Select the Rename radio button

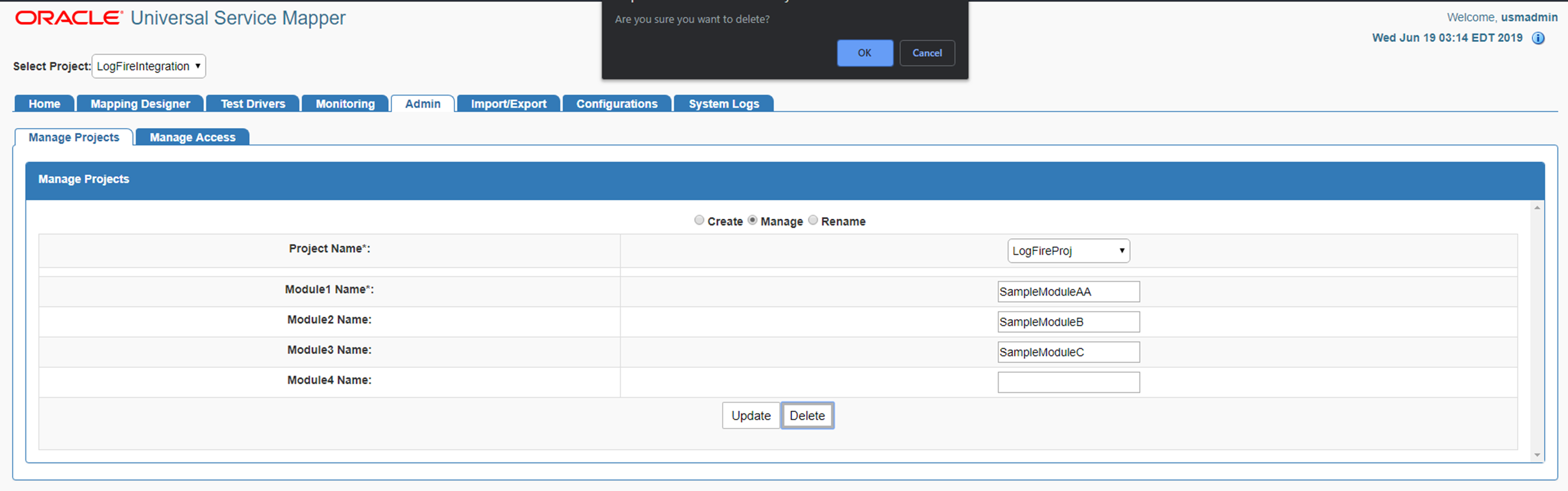(x=813, y=220)
